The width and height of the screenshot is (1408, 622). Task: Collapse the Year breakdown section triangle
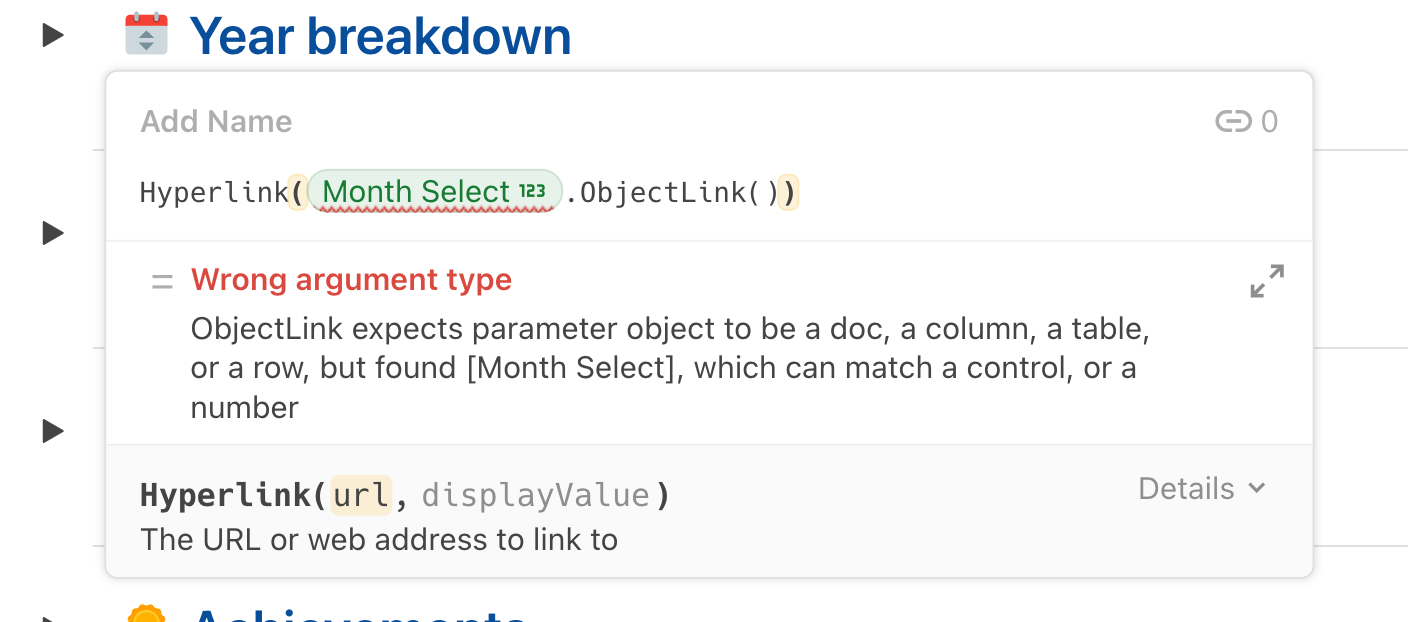coord(52,36)
